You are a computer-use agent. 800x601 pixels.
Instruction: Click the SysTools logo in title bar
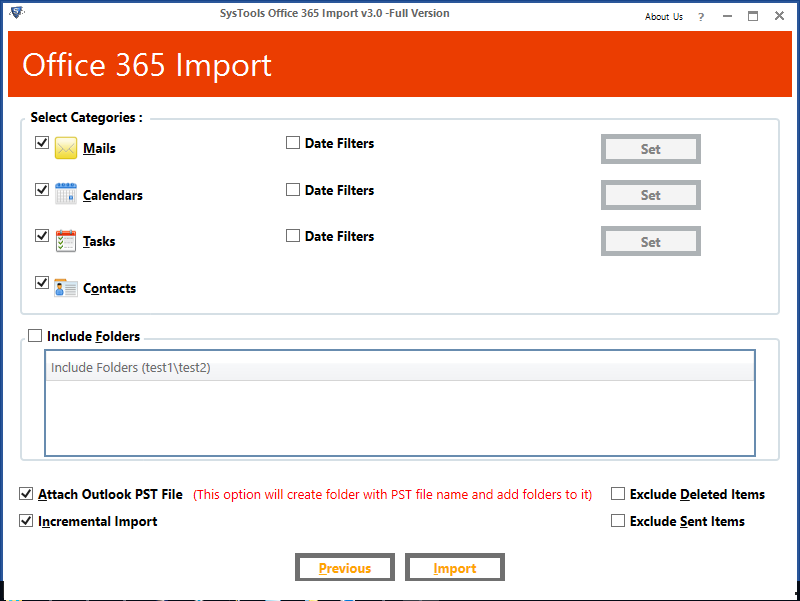tap(17, 13)
